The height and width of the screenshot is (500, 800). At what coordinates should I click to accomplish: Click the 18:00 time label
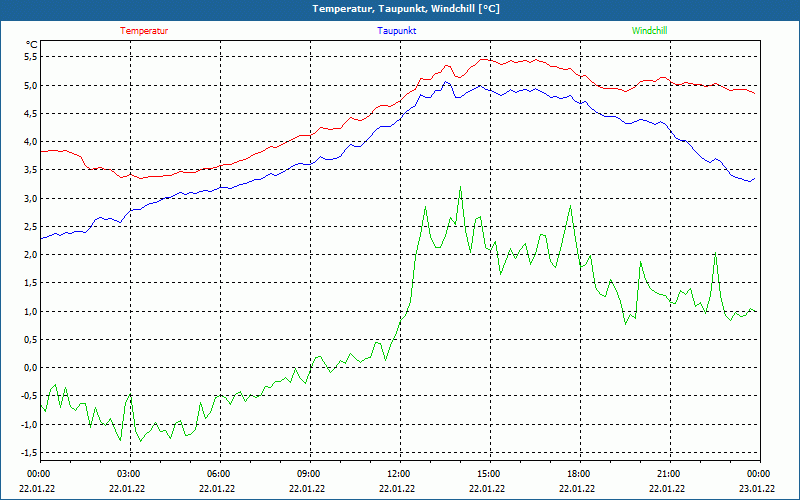tap(580, 474)
